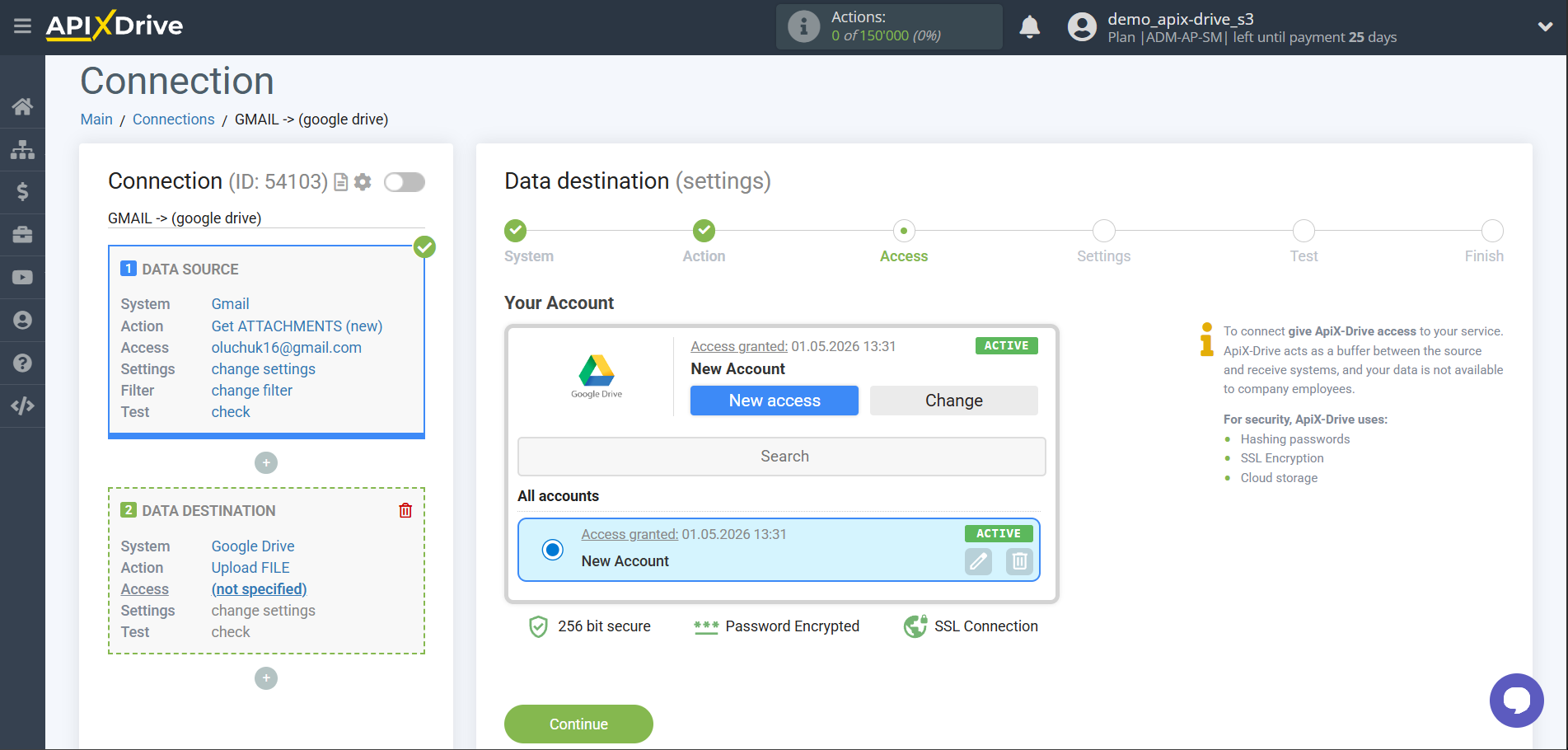This screenshot has height=750, width=1568.
Task: Go to the Action step
Action: click(x=704, y=231)
